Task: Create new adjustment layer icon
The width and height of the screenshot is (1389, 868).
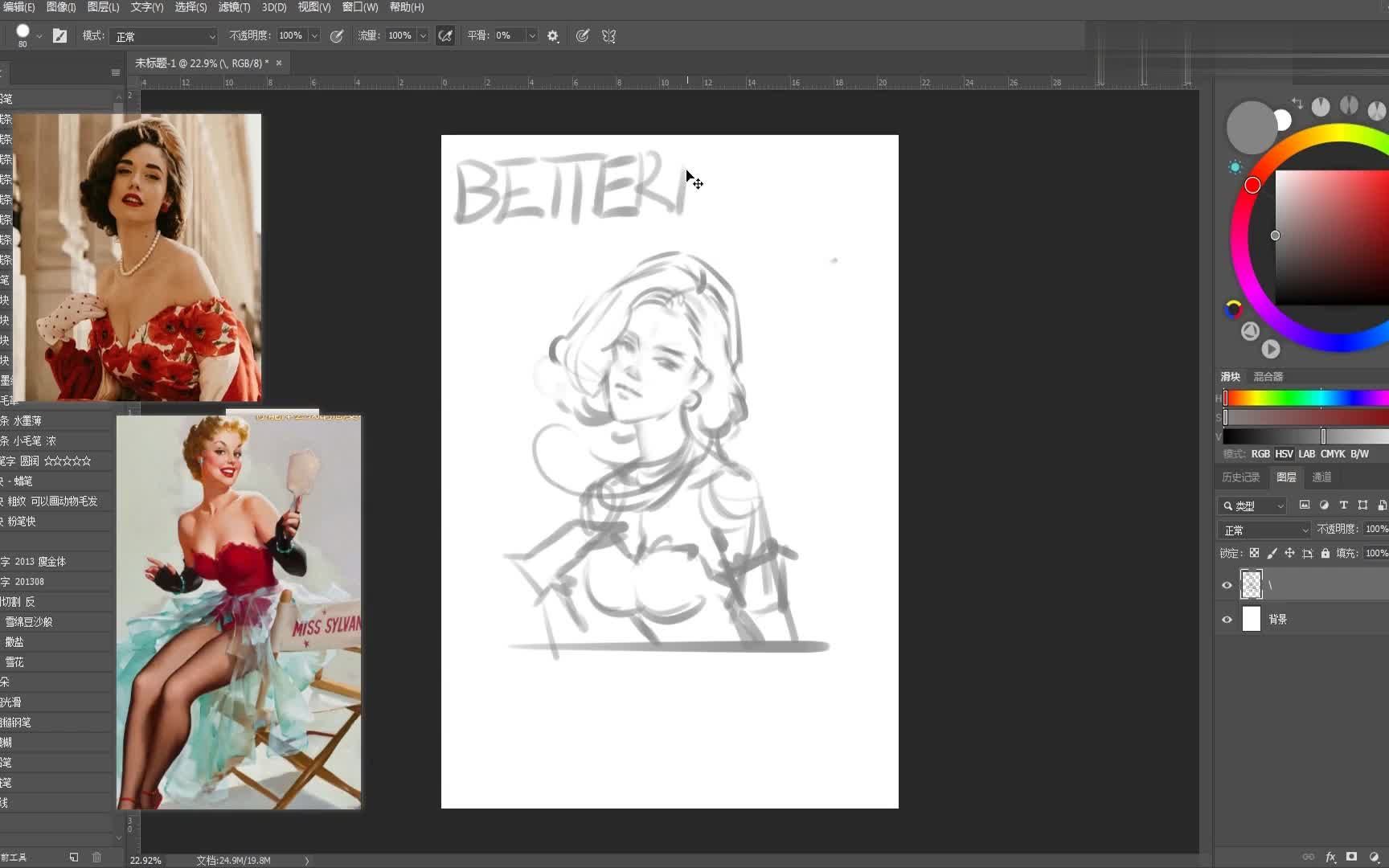Action: tap(1375, 857)
